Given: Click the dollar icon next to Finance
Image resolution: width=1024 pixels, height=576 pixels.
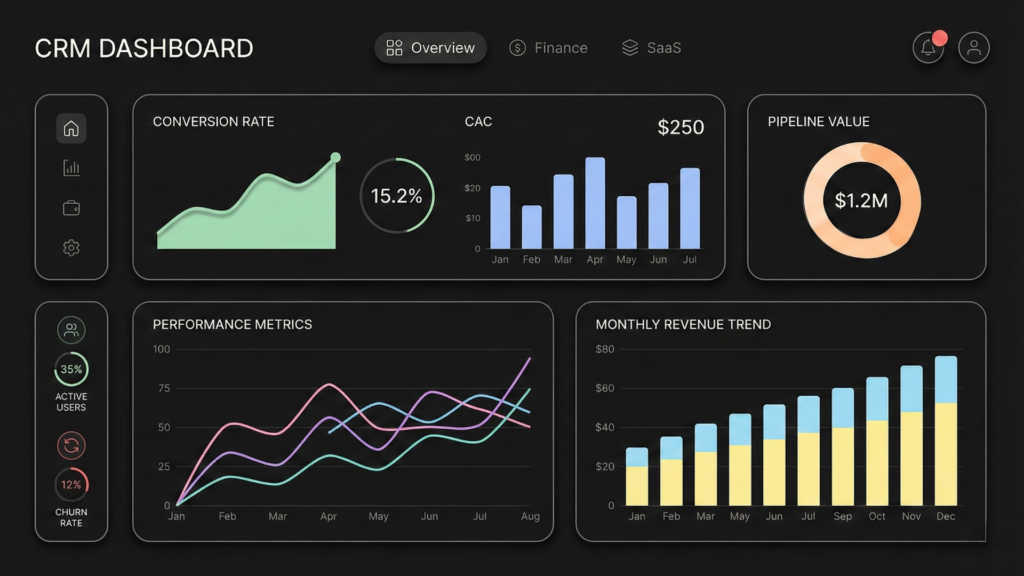Looking at the screenshot, I should click(517, 47).
